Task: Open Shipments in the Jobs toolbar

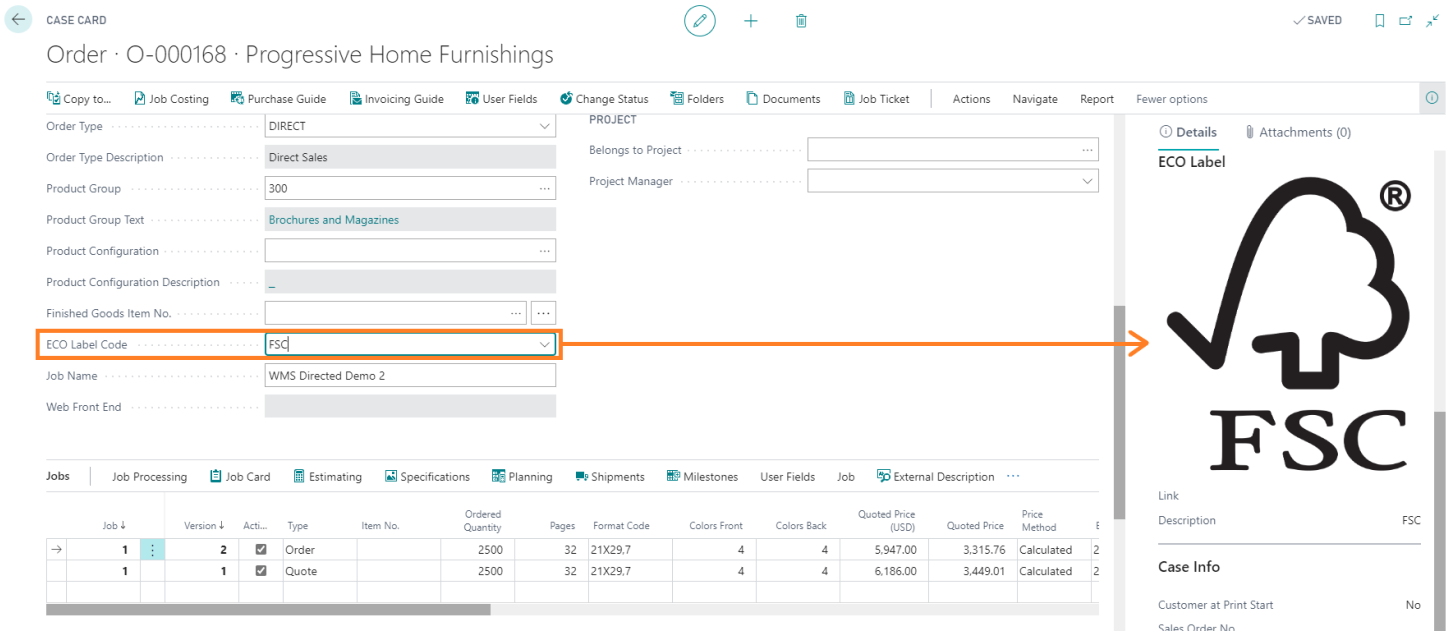Action: point(610,476)
